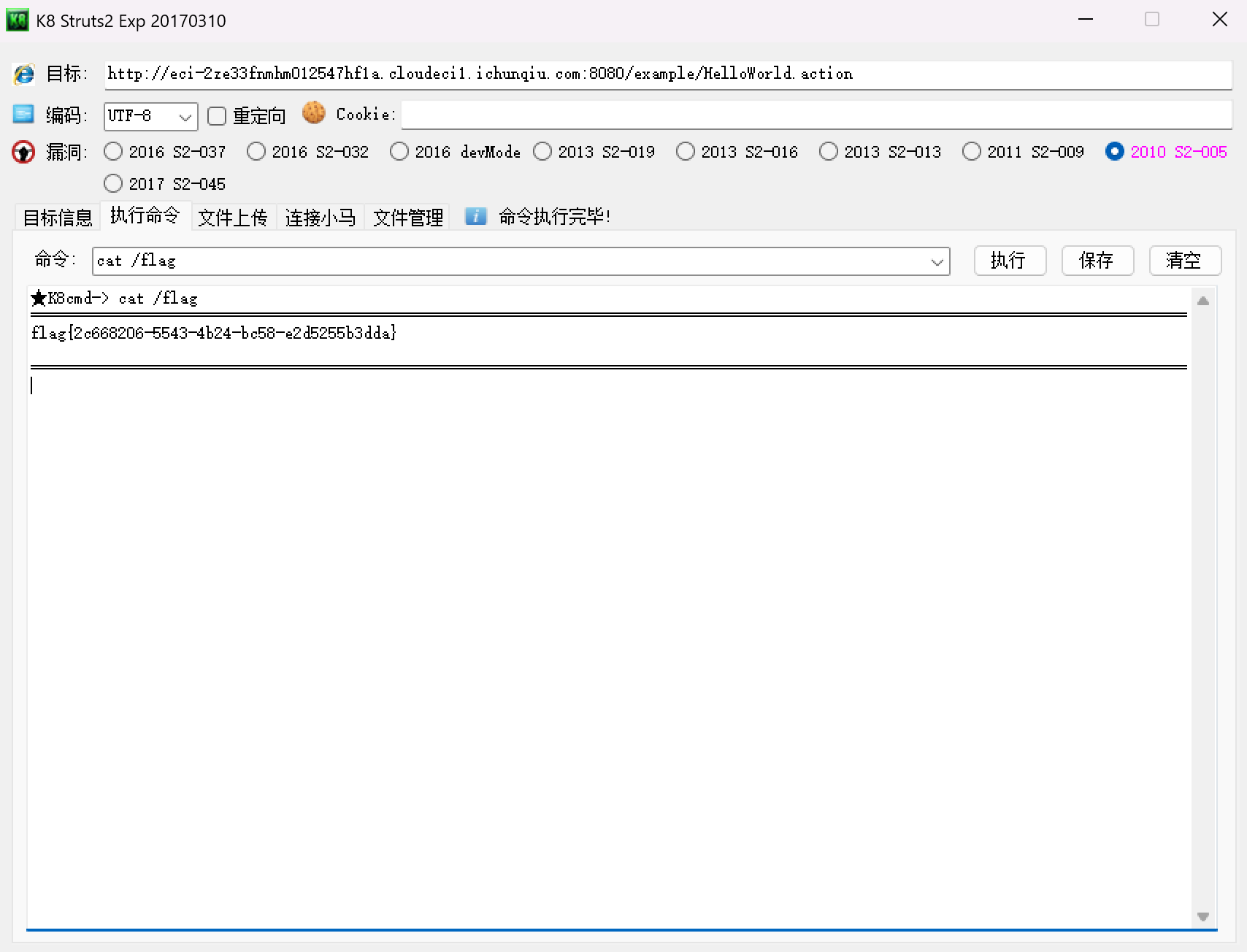Toggle the 重定向 redirect checkbox

(x=217, y=116)
